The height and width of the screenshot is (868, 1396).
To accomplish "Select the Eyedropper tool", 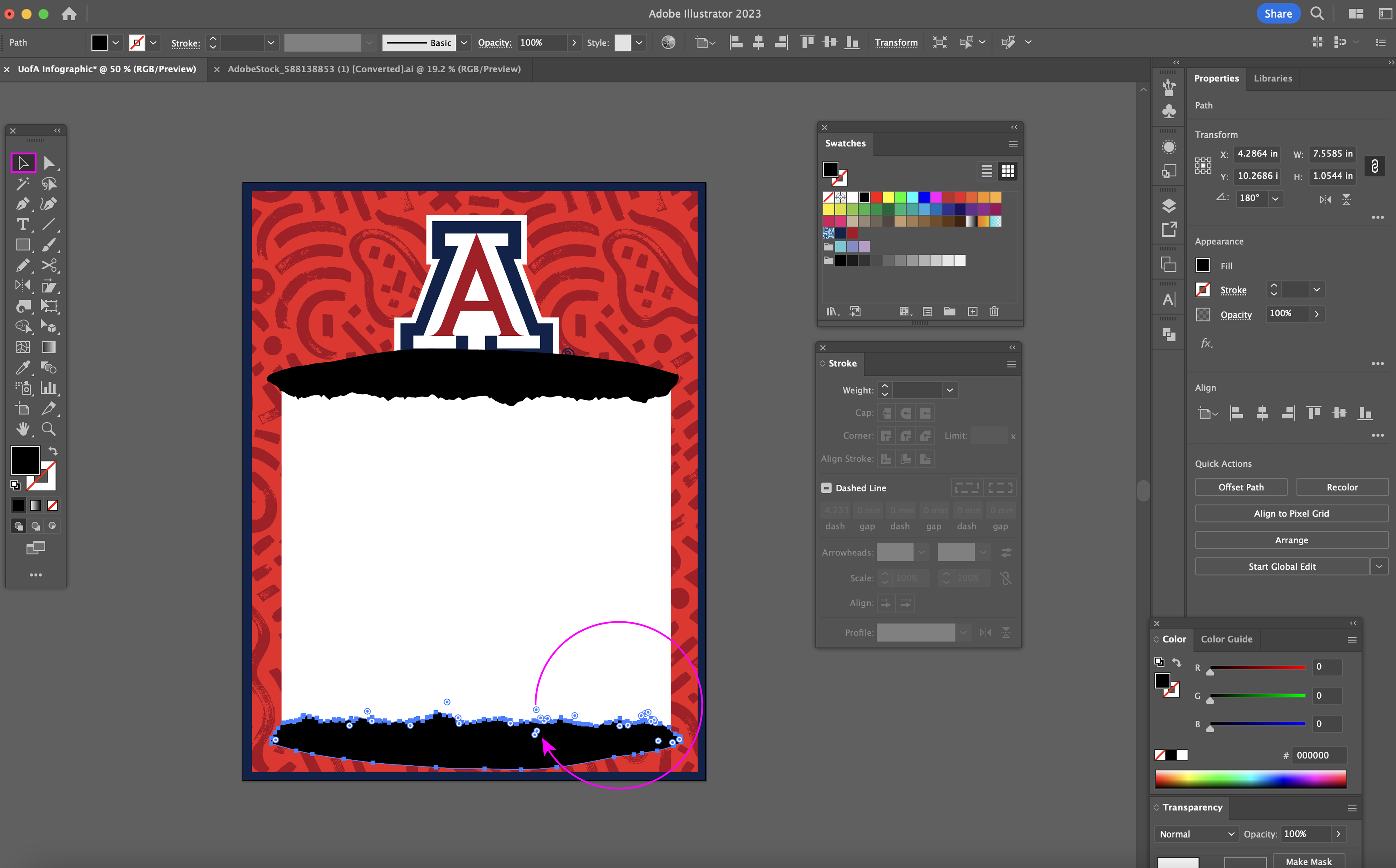I will pos(22,368).
